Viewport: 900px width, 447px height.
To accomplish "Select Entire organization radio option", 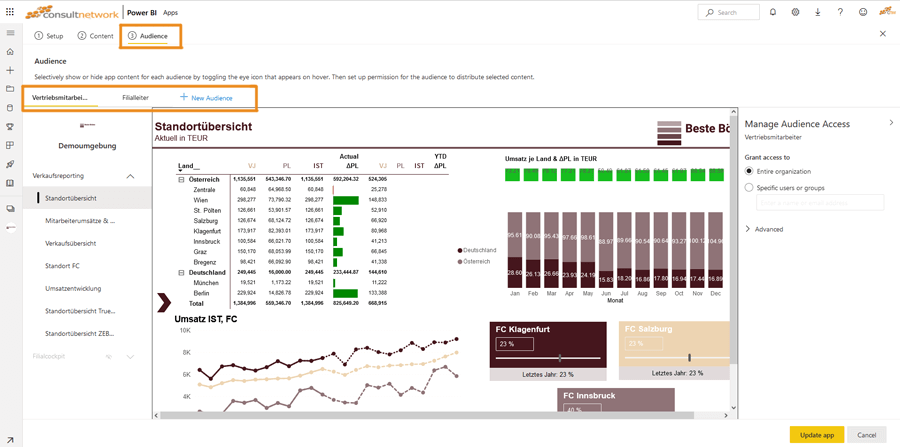I will (x=750, y=171).
